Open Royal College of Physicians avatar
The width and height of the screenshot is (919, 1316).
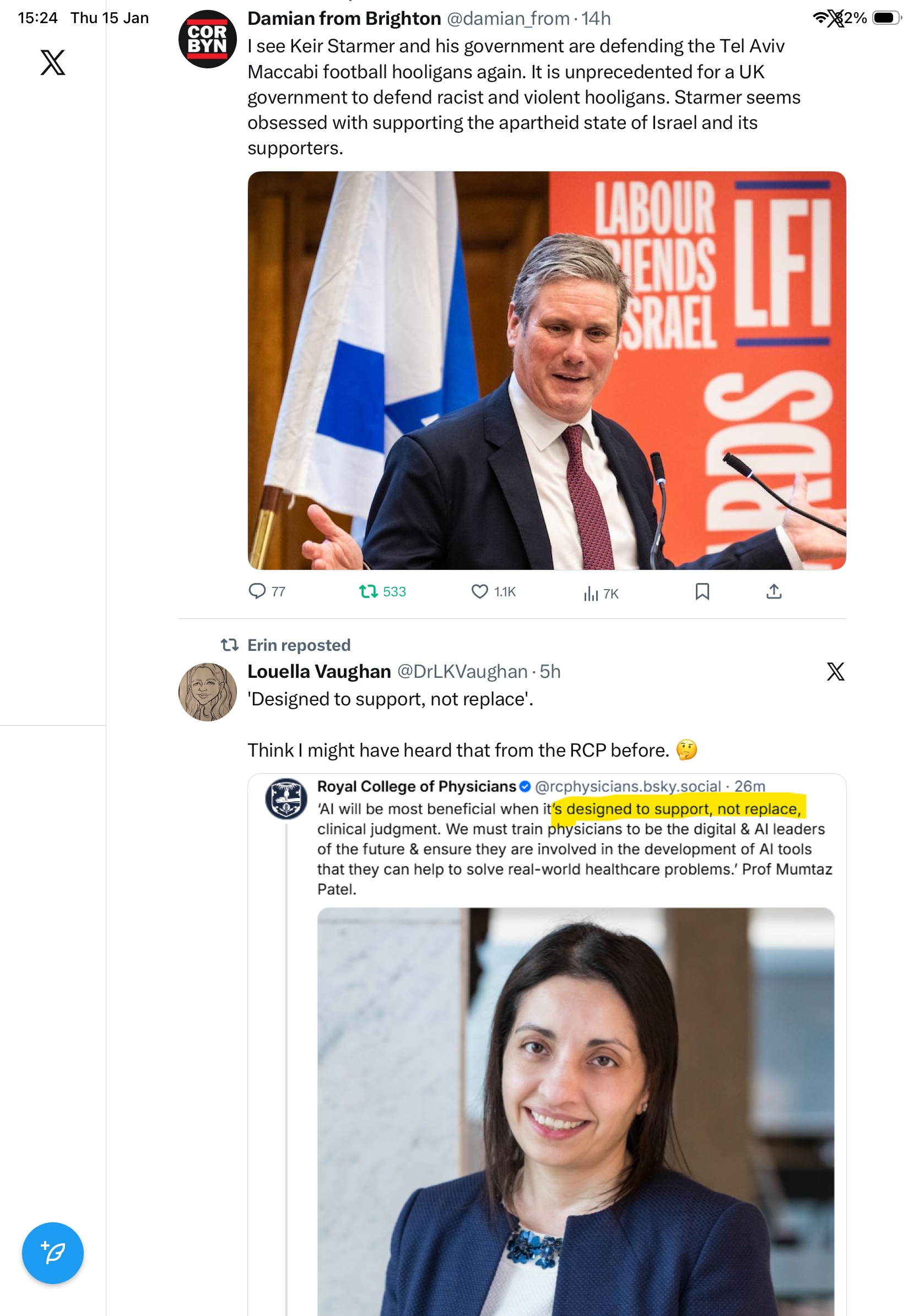tap(286, 799)
